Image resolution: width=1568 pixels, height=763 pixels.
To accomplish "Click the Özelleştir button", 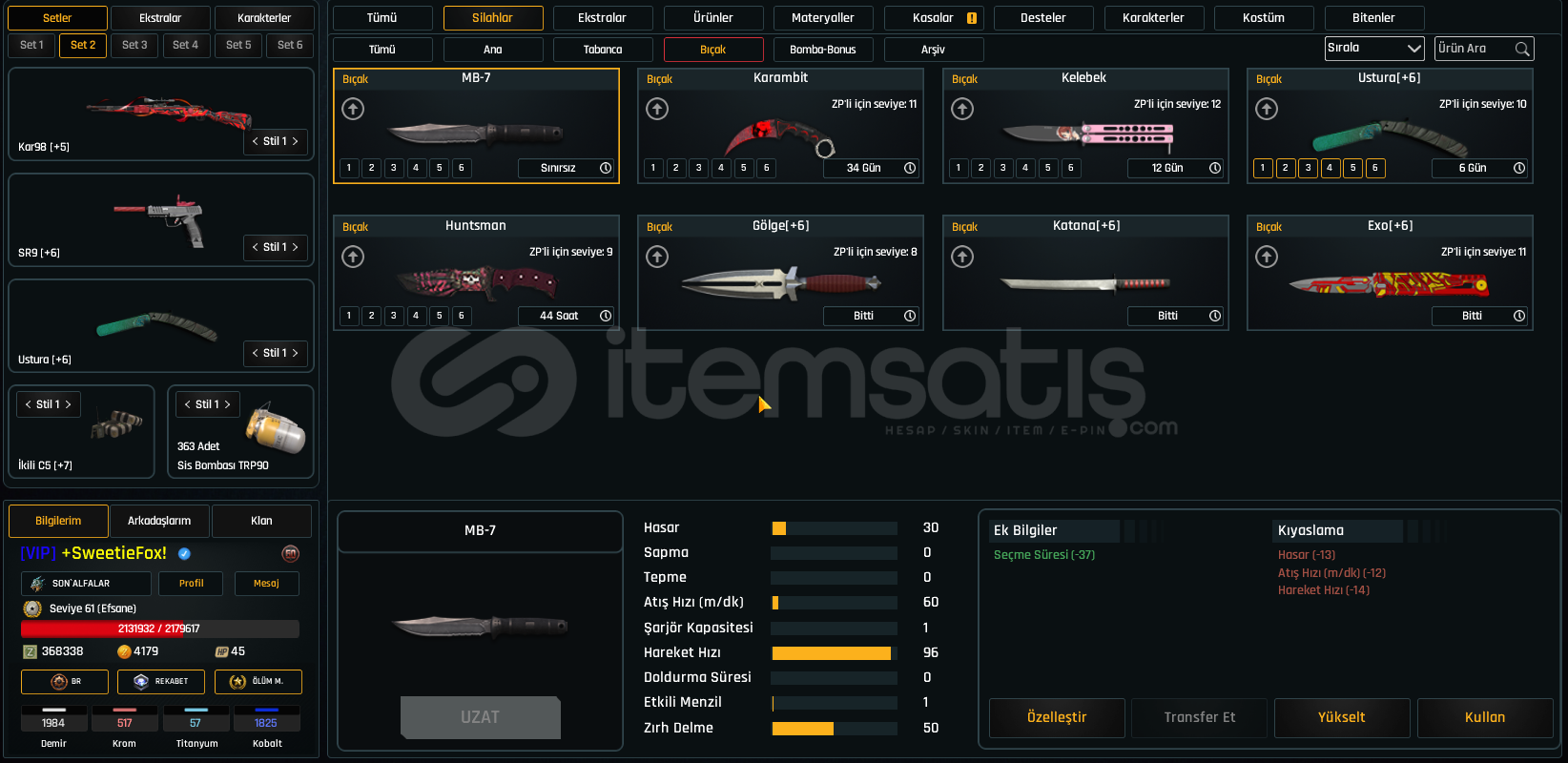I will pos(1057,718).
